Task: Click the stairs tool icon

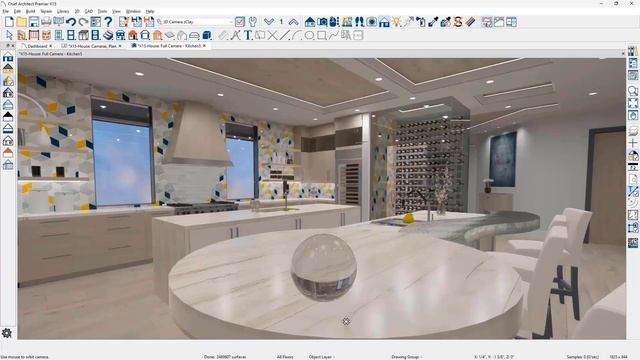Action: point(108,35)
